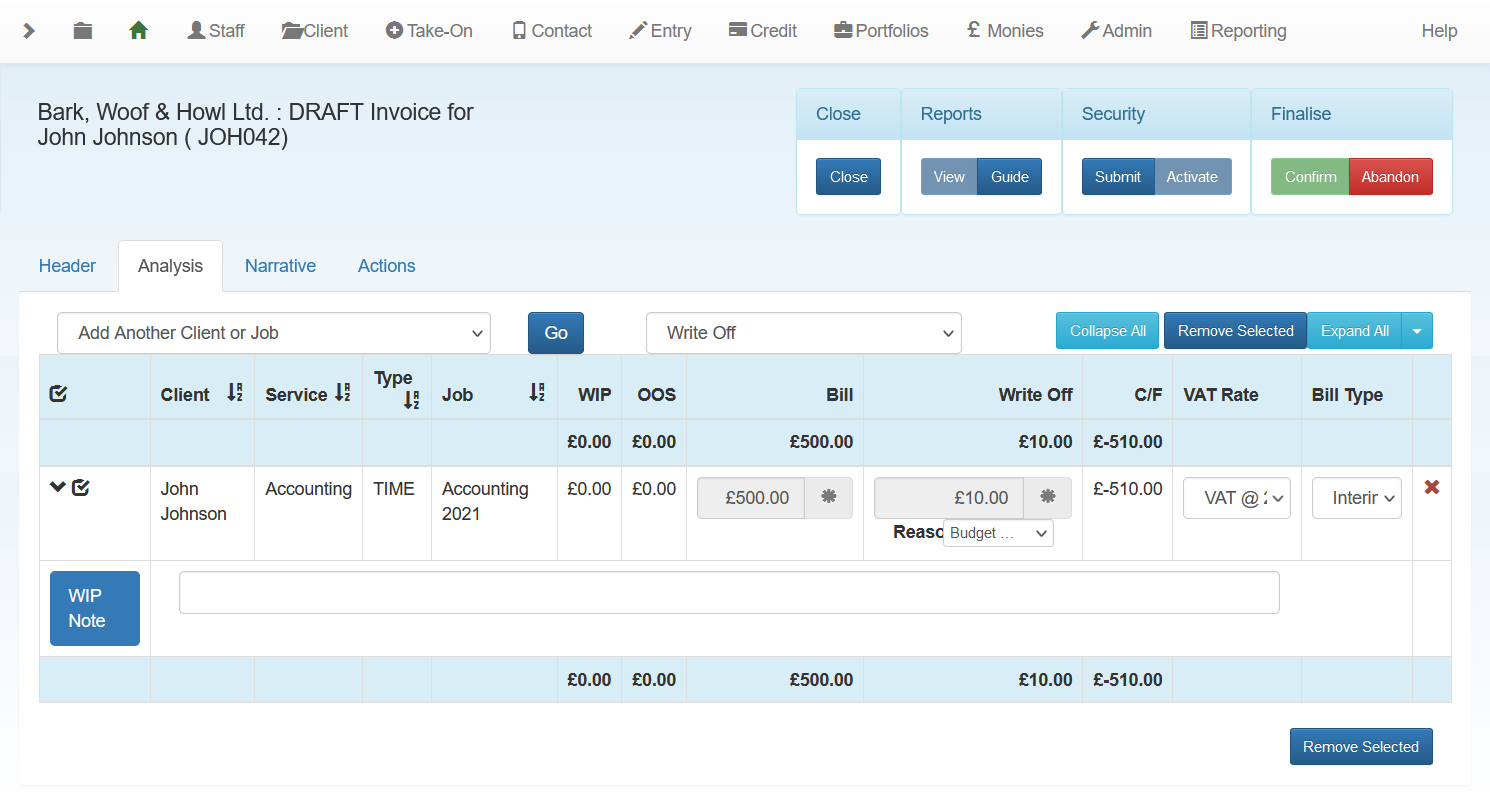Click the asterisk beside the £500.00 bill amount

(x=828, y=497)
